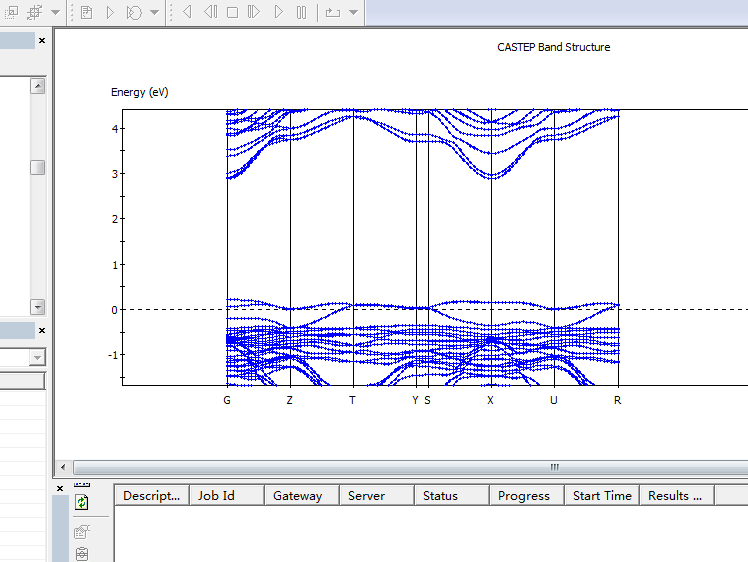Click the script document toolbar icon
This screenshot has height=562, width=748.
point(86,12)
